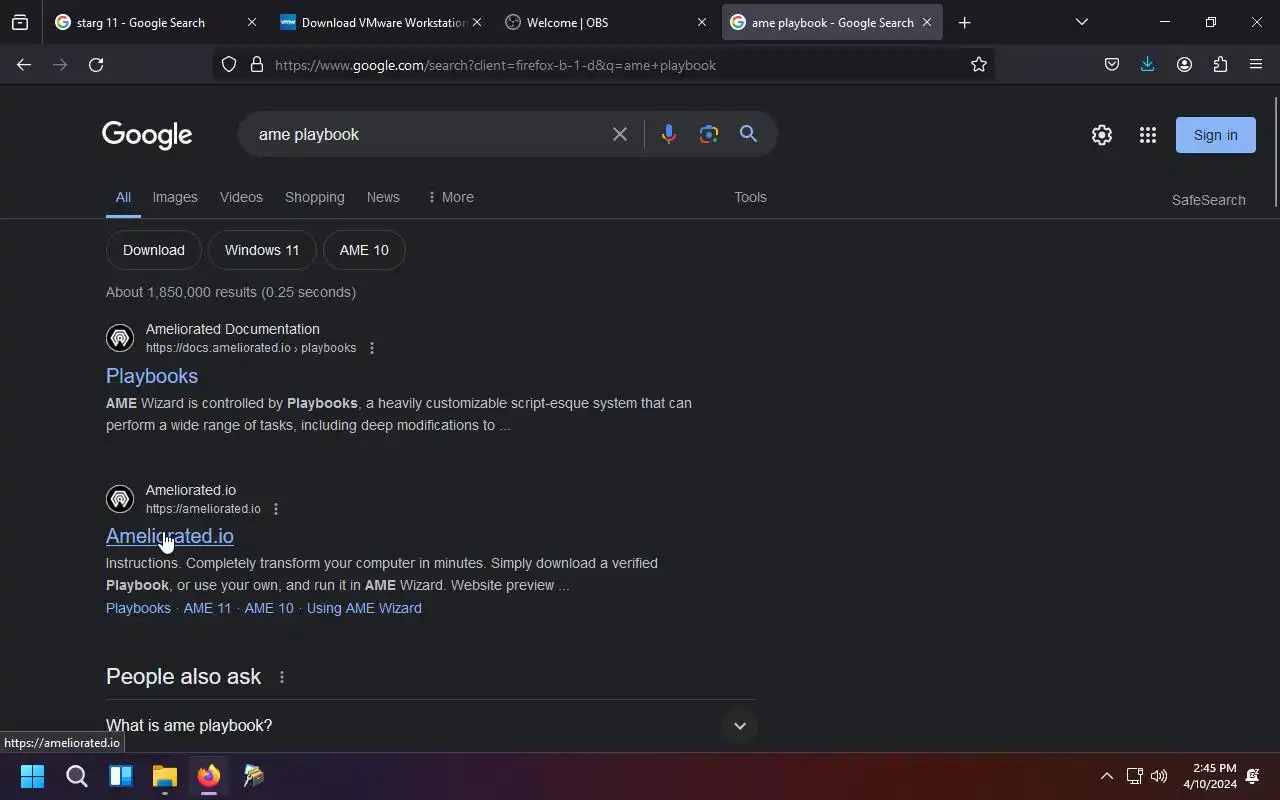Image resolution: width=1280 pixels, height=800 pixels.
Task: Open the Playbooks sitelink under Ameliorated.io
Action: point(138,608)
